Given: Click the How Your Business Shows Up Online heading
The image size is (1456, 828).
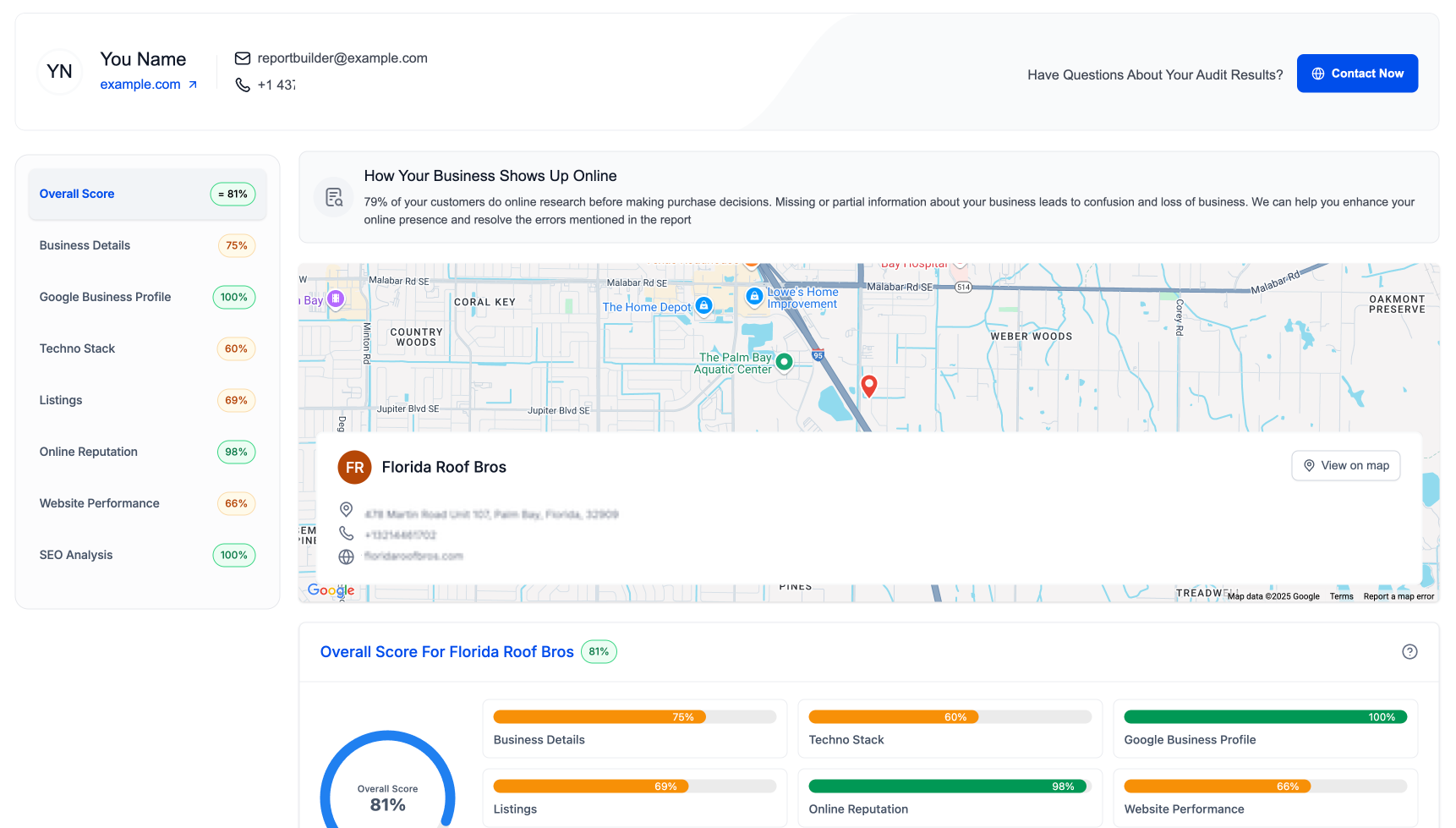Looking at the screenshot, I should (x=490, y=176).
